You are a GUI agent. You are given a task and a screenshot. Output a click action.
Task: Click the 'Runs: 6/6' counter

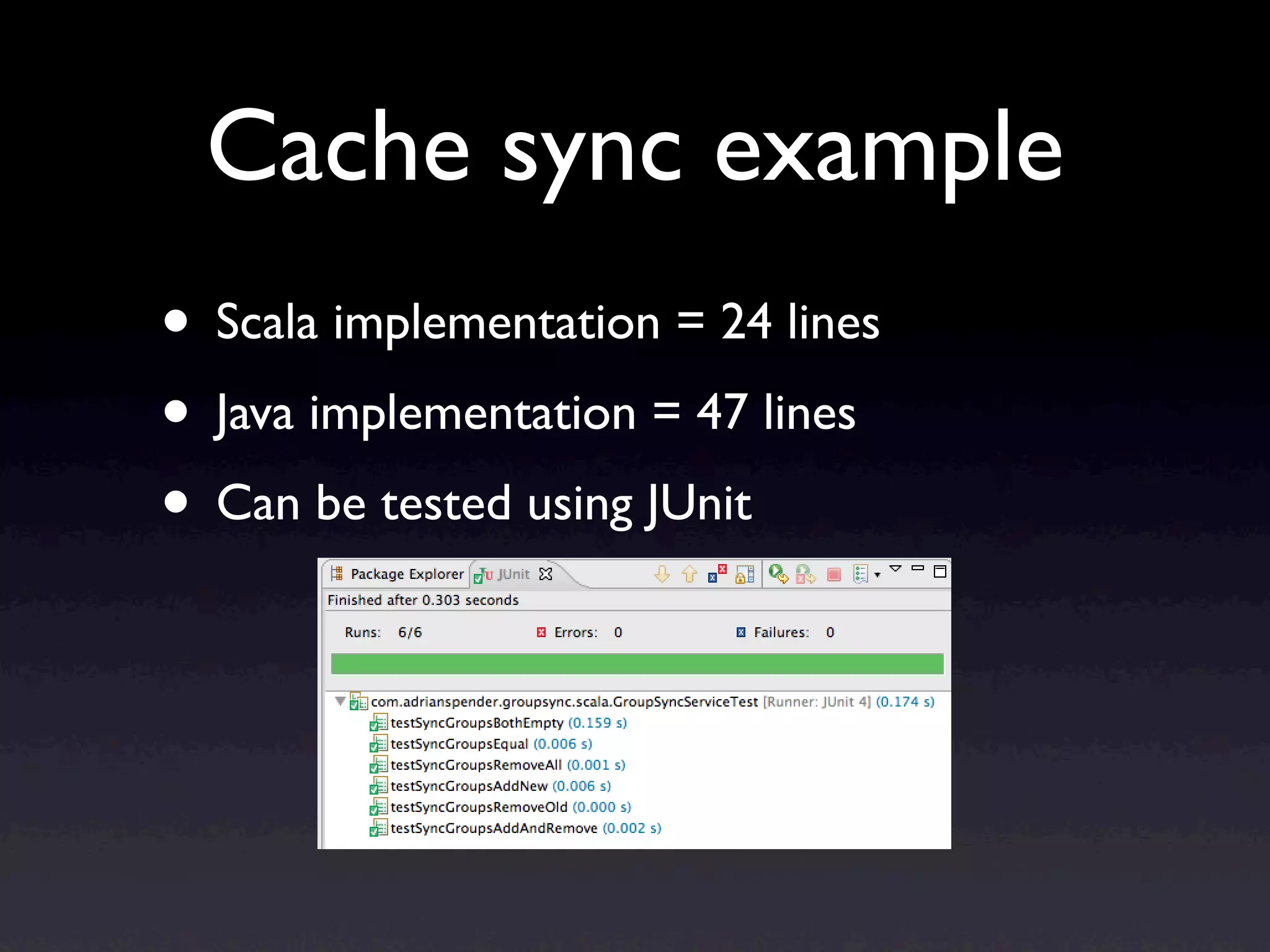(x=383, y=632)
